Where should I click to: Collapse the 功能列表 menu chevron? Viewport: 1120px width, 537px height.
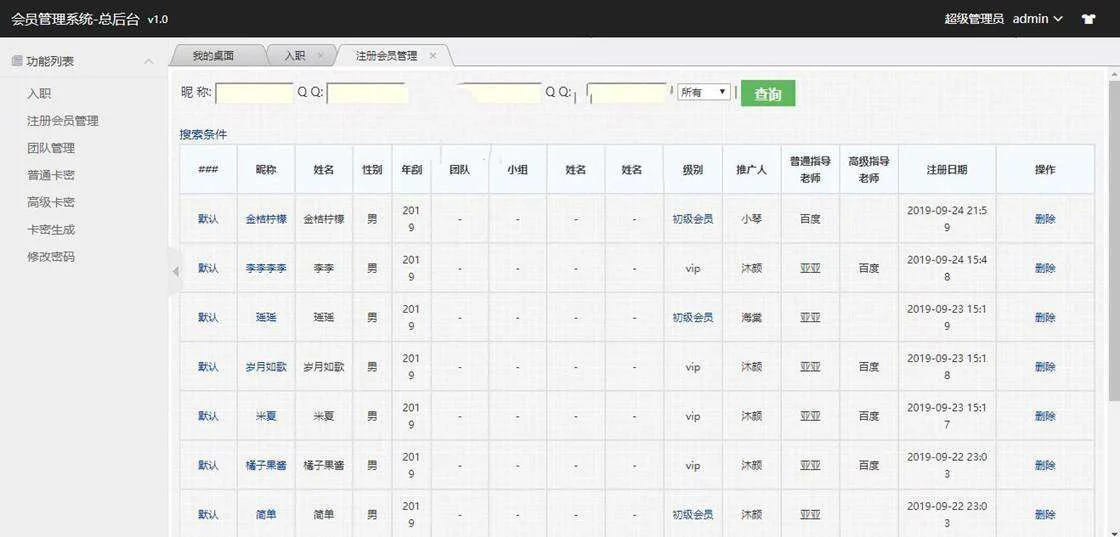[149, 62]
